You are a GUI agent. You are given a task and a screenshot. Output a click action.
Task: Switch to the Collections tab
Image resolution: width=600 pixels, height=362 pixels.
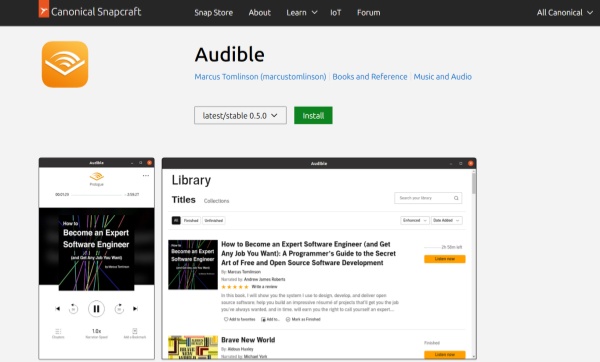[216, 201]
